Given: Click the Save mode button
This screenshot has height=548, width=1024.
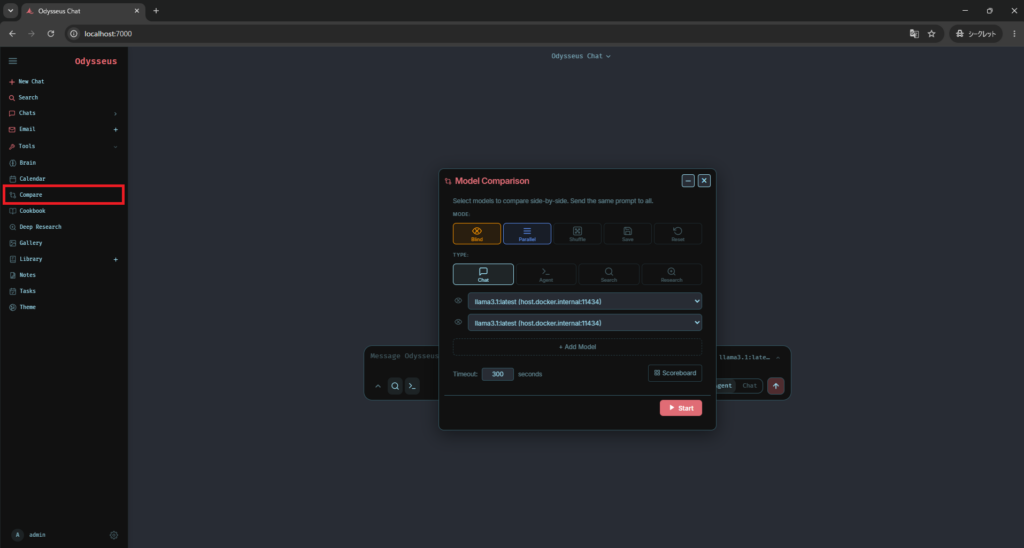Looking at the screenshot, I should 628,234.
